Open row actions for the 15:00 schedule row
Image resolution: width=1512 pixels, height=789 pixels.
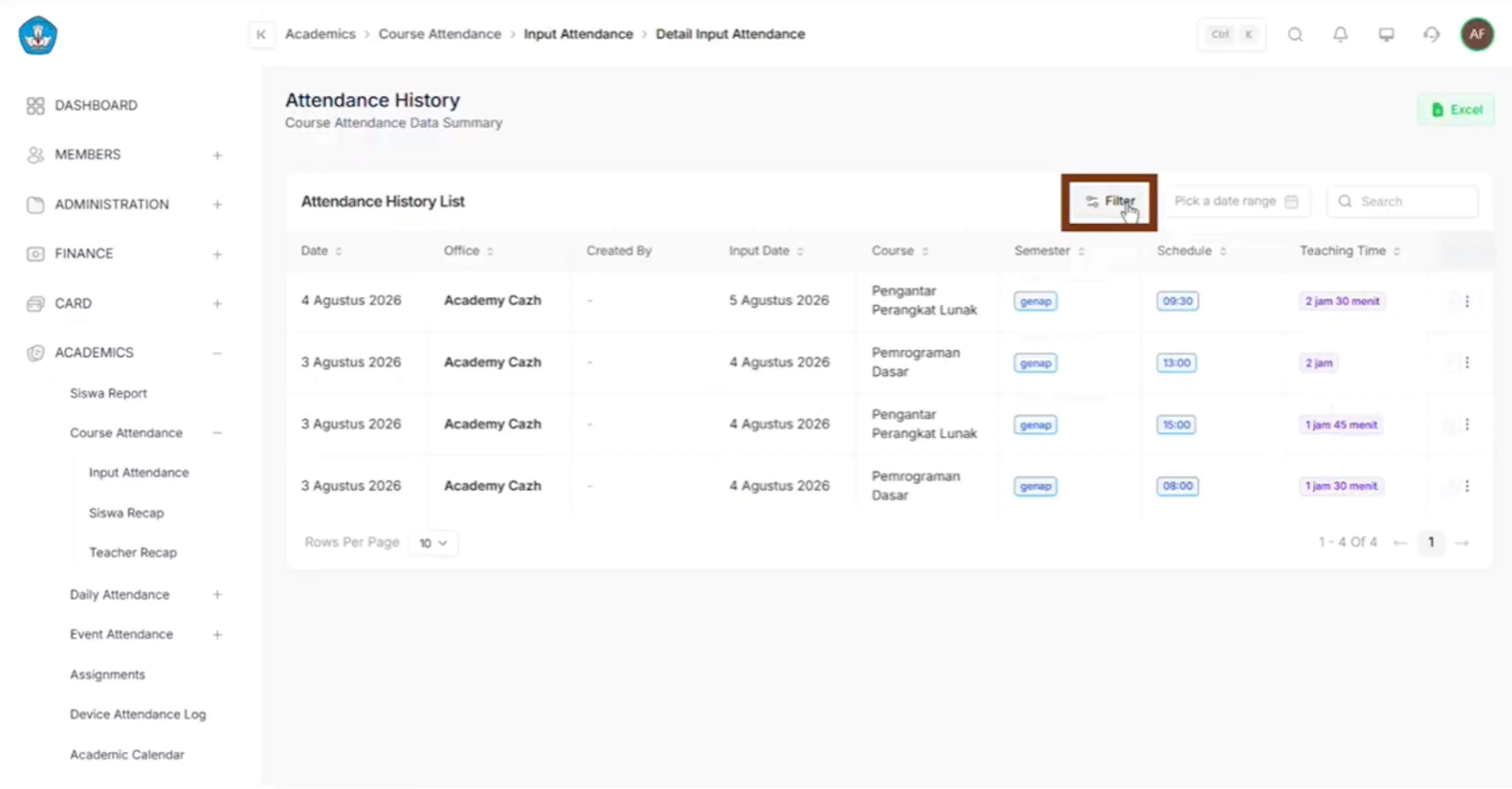(1467, 425)
